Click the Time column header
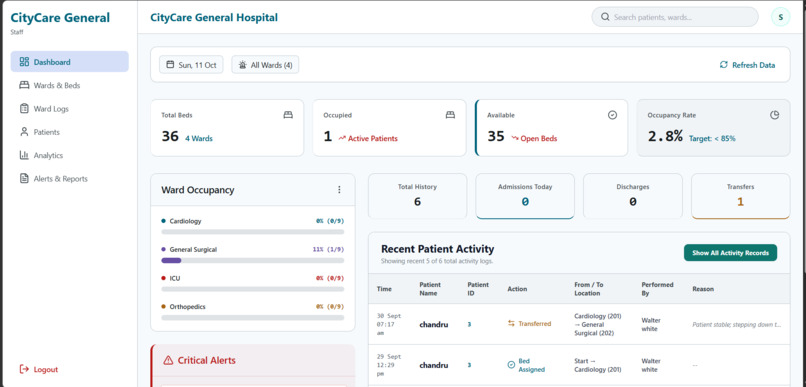Screen dimensions: 806x387 (x=384, y=289)
